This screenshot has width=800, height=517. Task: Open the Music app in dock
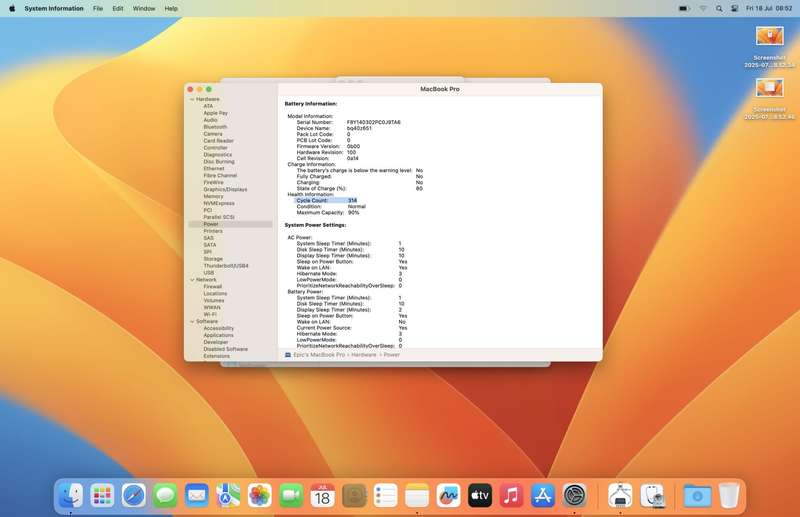click(x=511, y=495)
